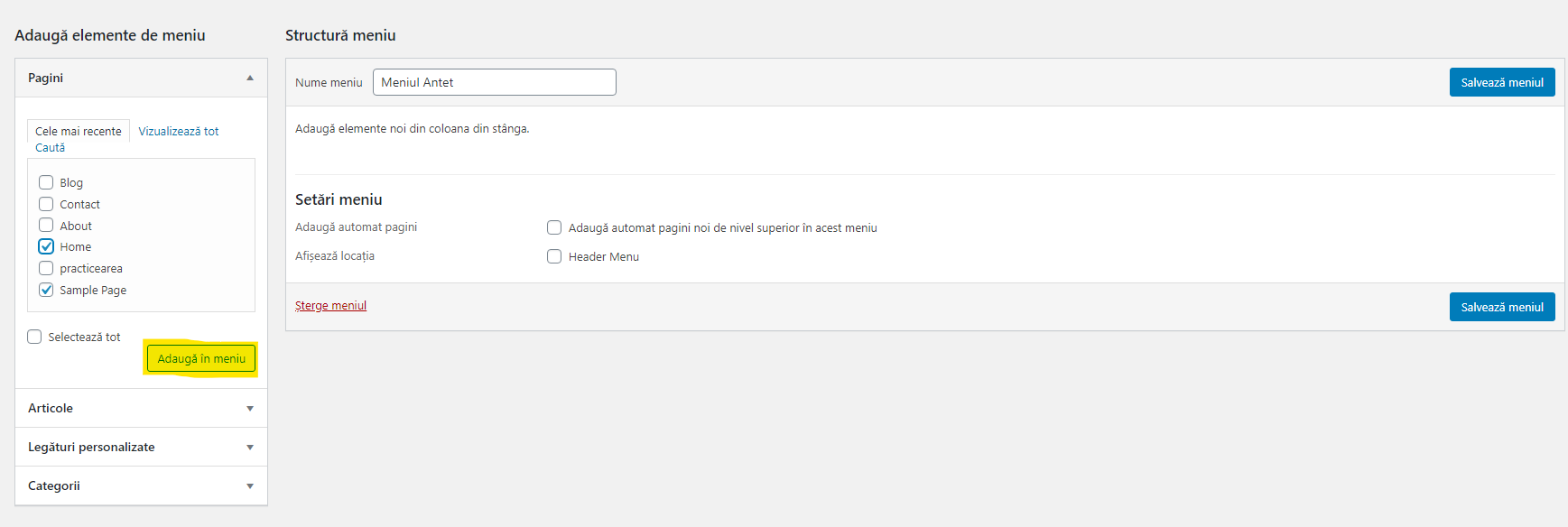This screenshot has width=1568, height=527.
Task: Uncheck the Sample Page checkbox
Action: pos(46,290)
